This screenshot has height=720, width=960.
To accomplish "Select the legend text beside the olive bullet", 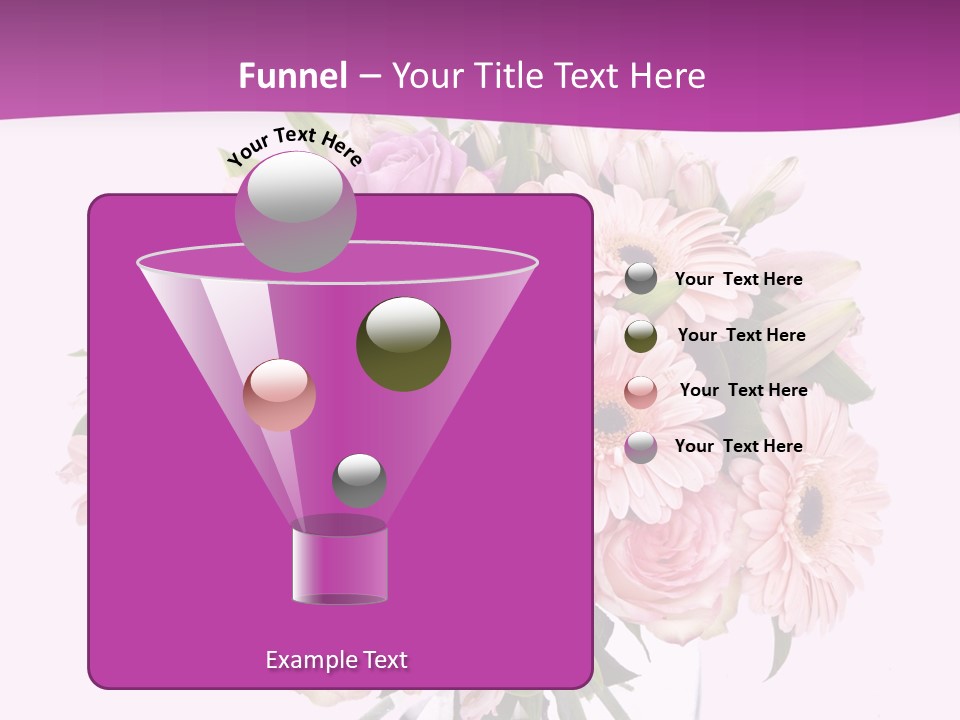I will point(741,336).
